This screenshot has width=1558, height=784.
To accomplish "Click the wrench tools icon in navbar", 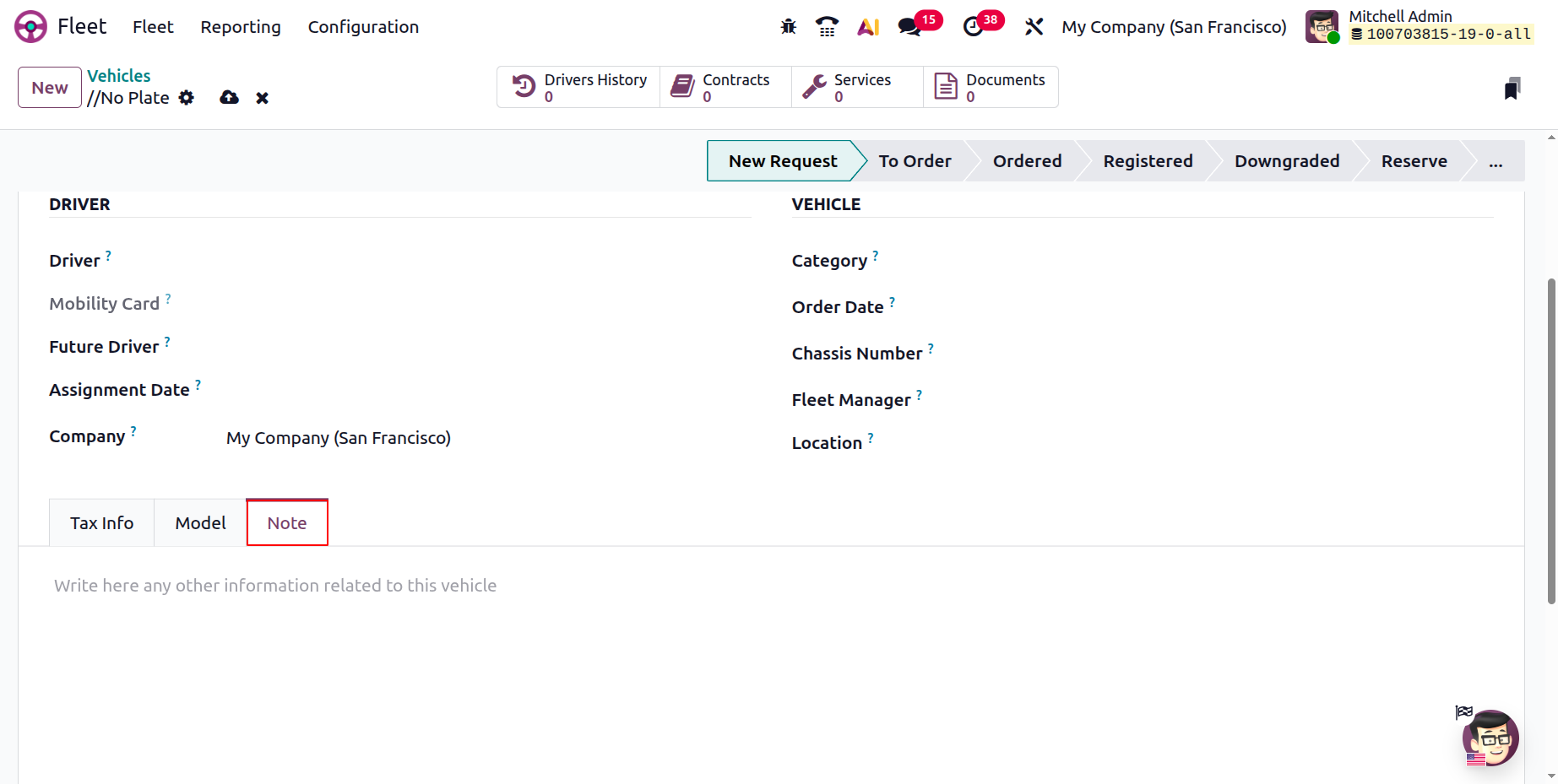I will pyautogui.click(x=1034, y=27).
